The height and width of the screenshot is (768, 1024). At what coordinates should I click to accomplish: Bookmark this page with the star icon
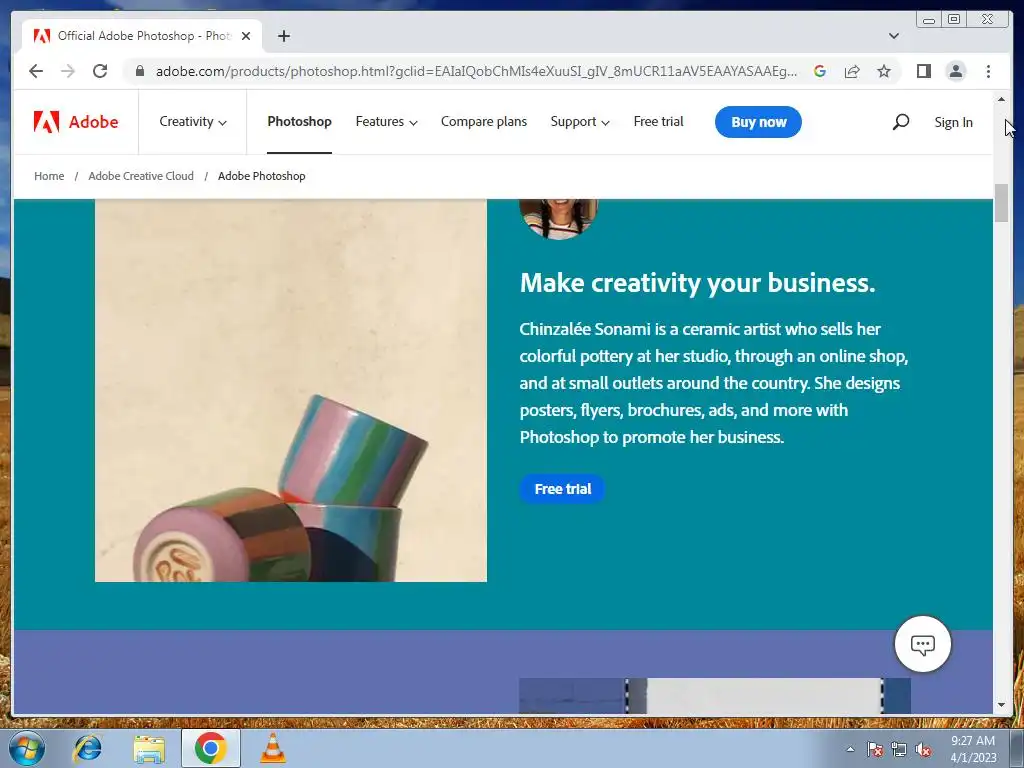(884, 71)
